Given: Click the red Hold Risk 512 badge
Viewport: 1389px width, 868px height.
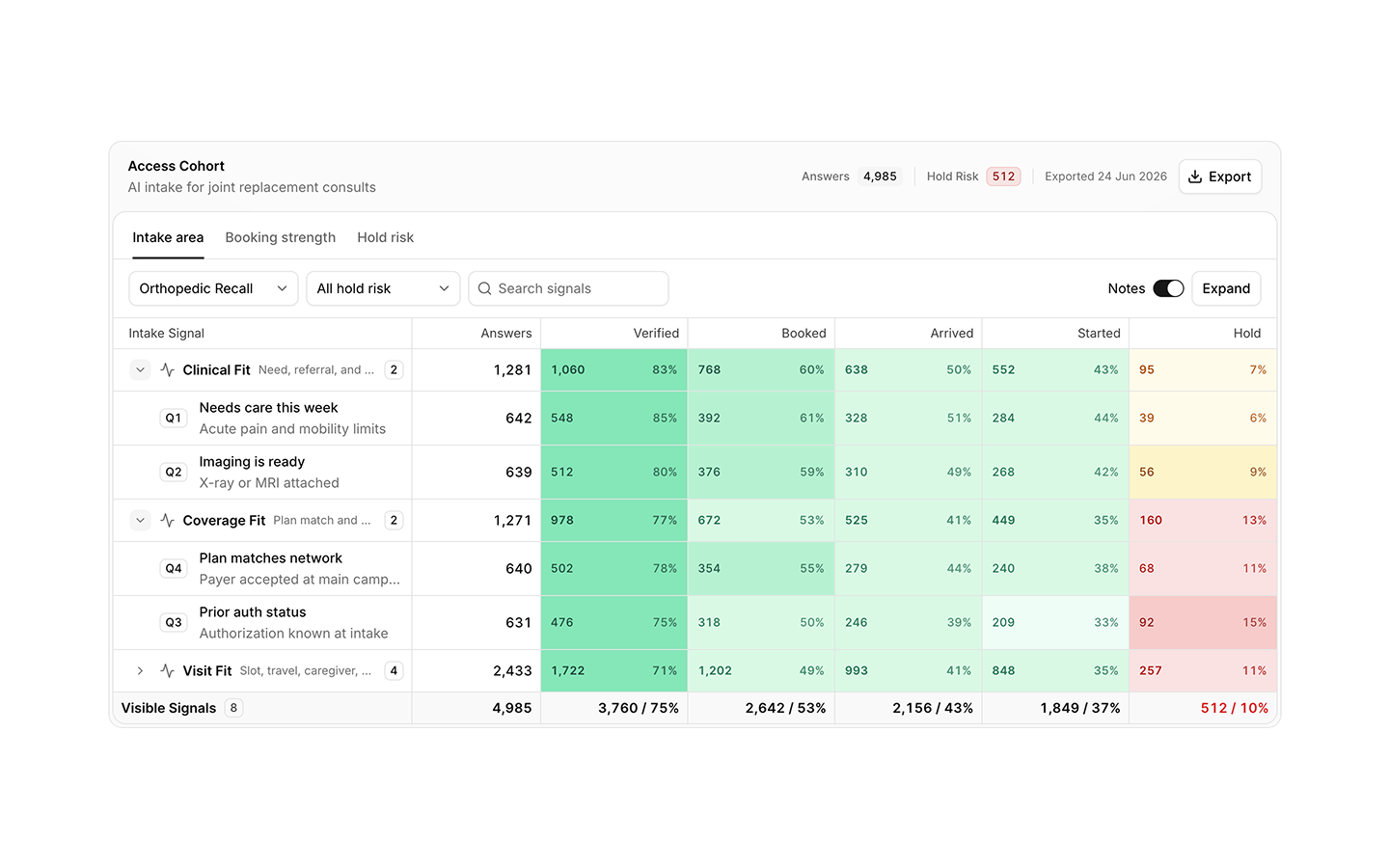Looking at the screenshot, I should click(x=1003, y=176).
